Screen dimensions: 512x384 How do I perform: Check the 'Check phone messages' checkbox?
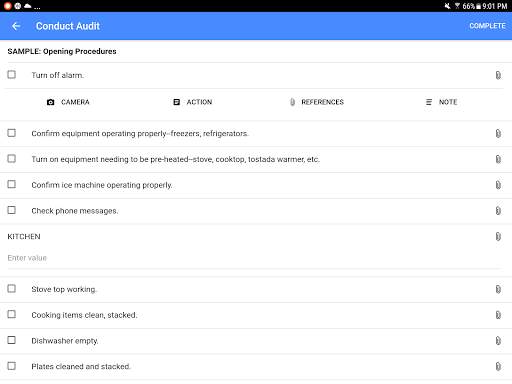(12, 210)
